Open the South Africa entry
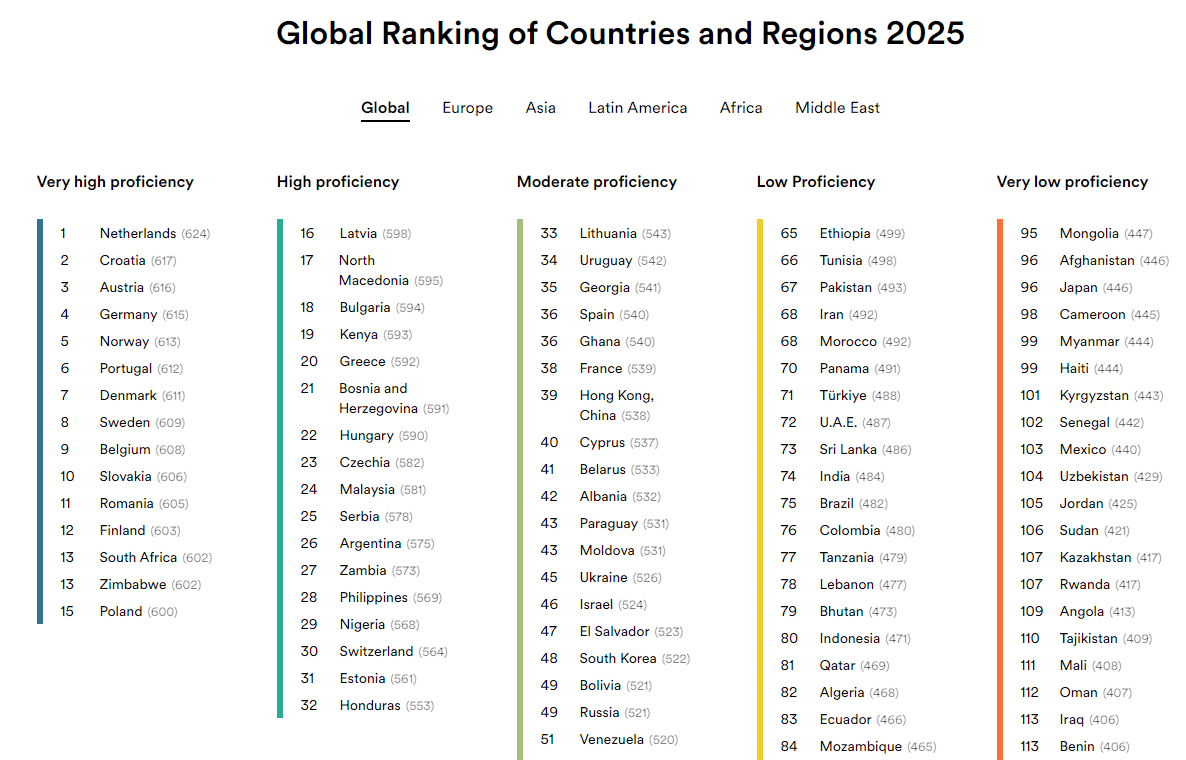Viewport: 1186px width, 760px height. (x=138, y=557)
